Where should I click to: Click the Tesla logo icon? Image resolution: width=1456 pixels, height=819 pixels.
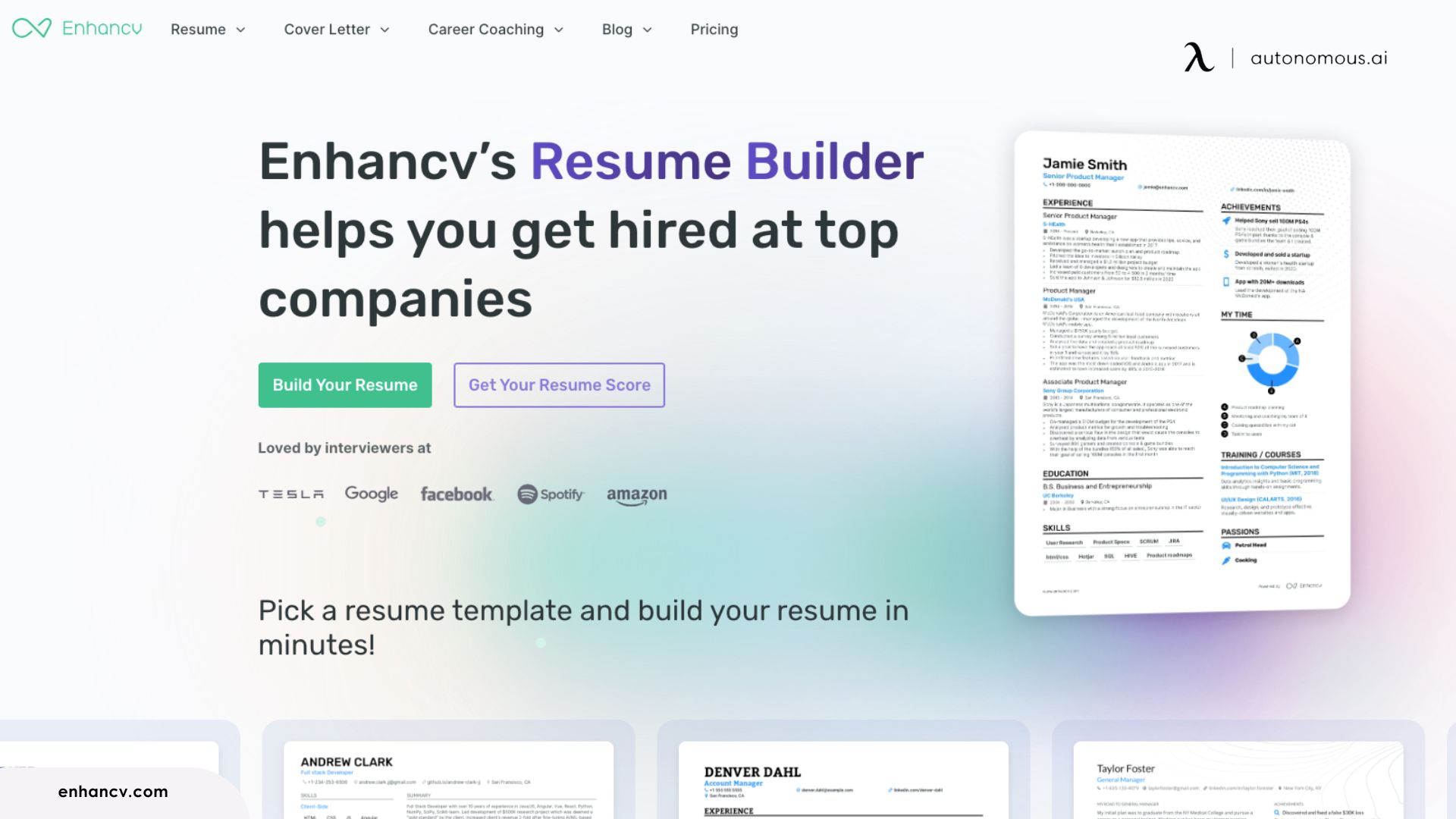(x=291, y=493)
